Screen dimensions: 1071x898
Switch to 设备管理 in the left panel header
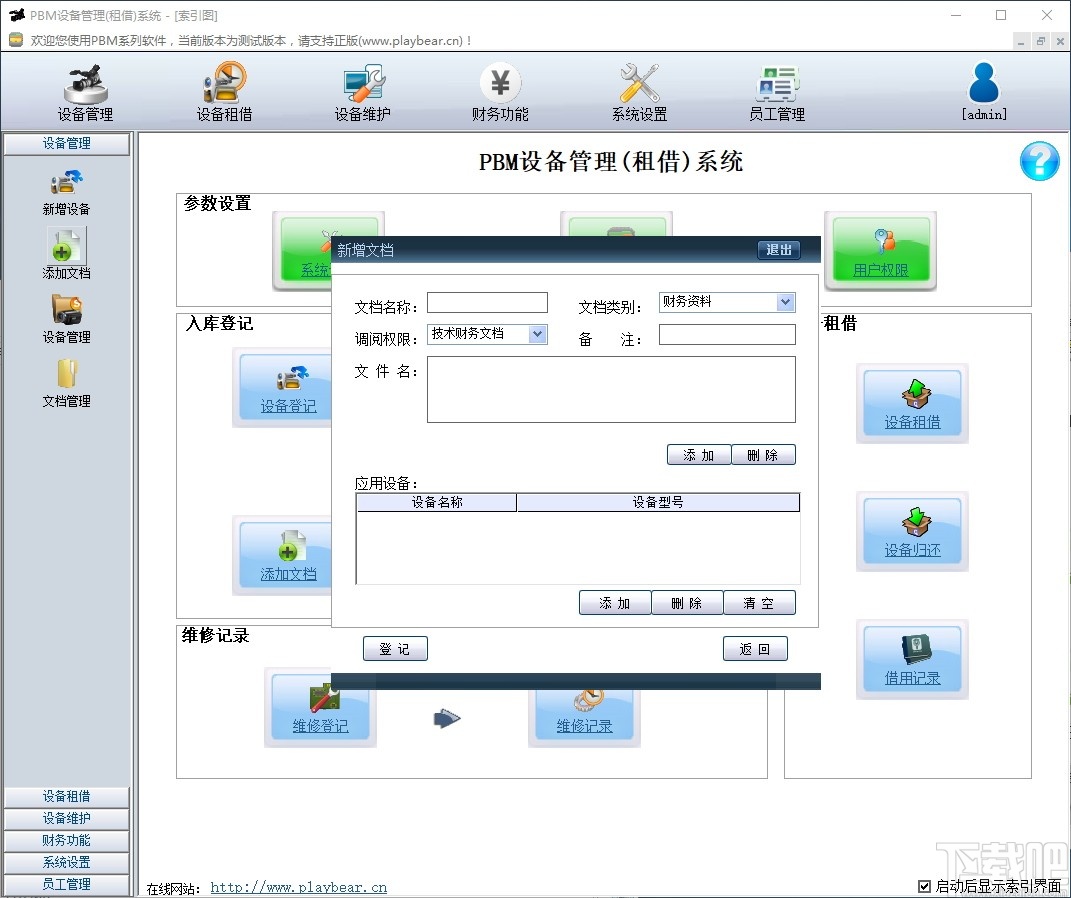[x=66, y=144]
